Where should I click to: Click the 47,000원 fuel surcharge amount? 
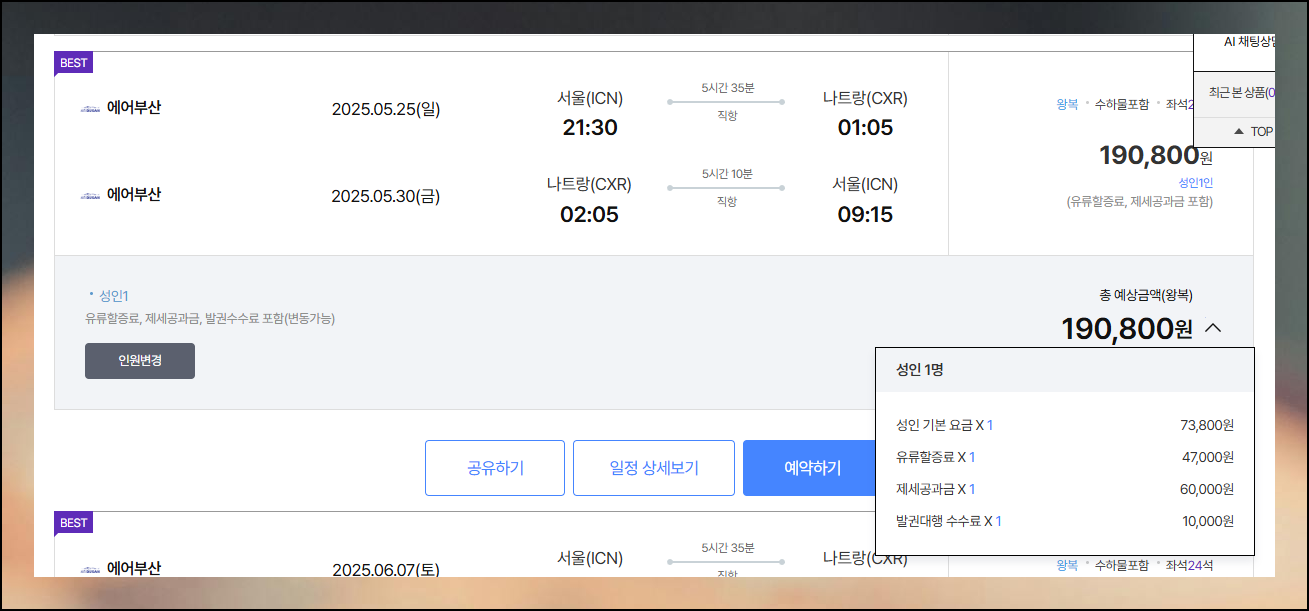pos(1208,457)
